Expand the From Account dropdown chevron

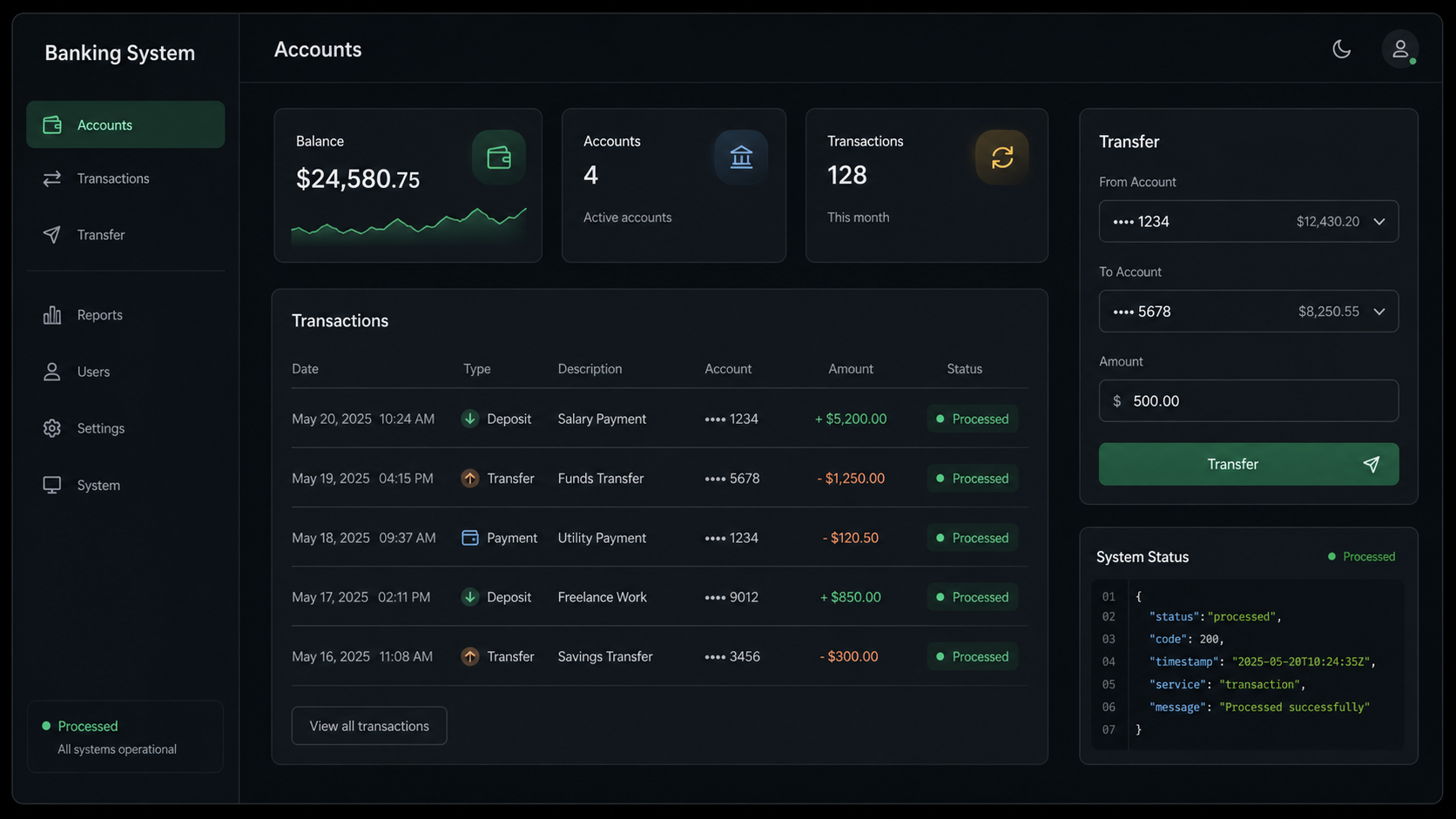click(1379, 222)
